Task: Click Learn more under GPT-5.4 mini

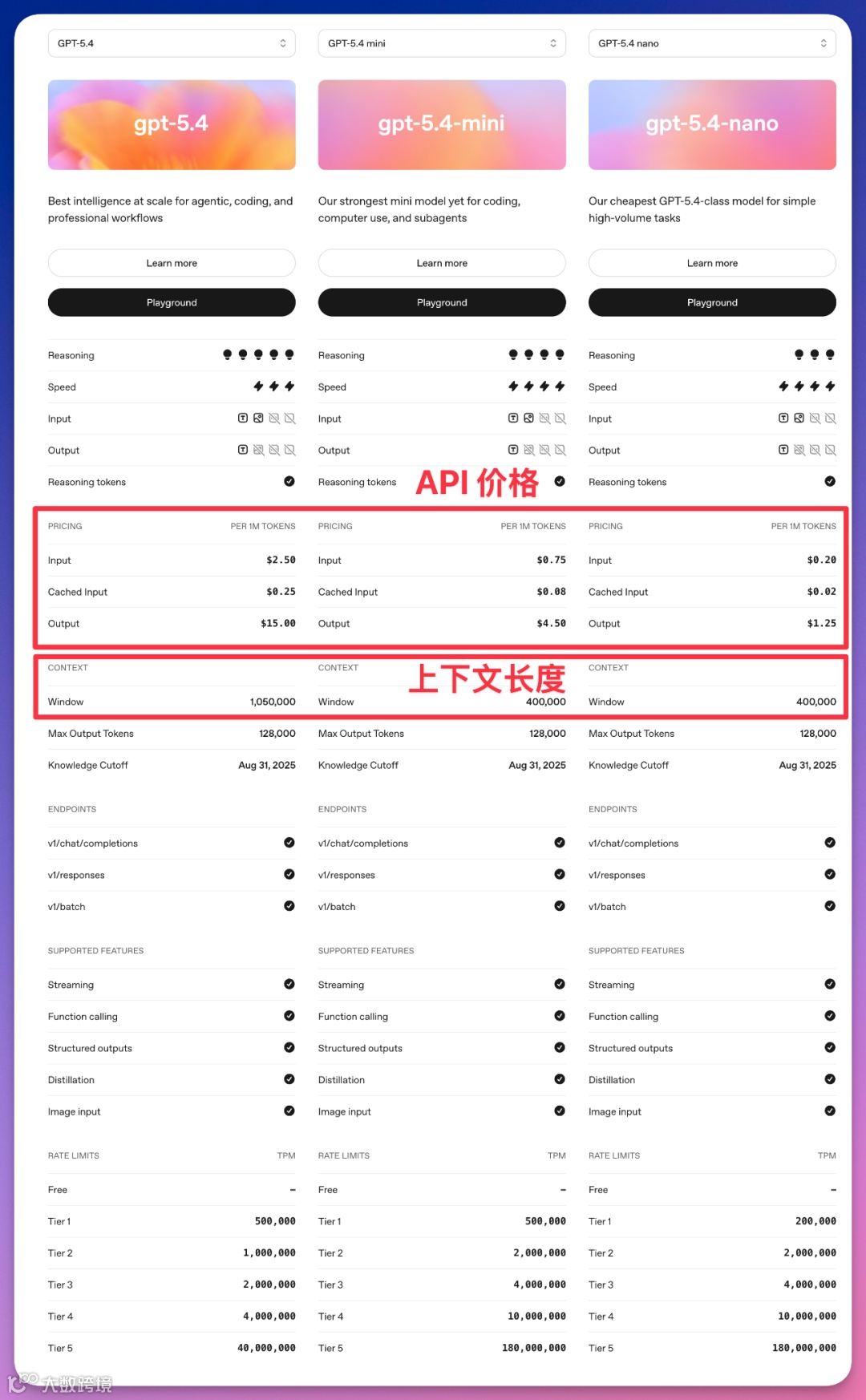Action: pos(442,263)
